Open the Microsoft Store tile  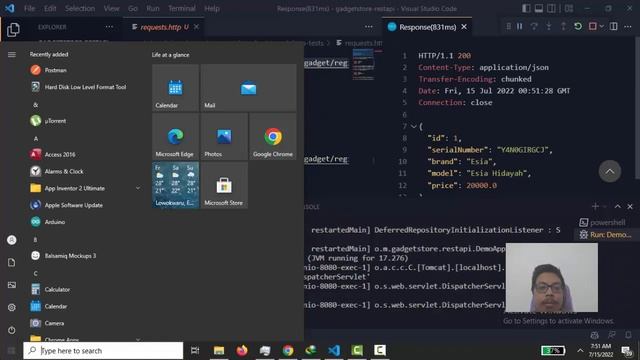[x=224, y=185]
